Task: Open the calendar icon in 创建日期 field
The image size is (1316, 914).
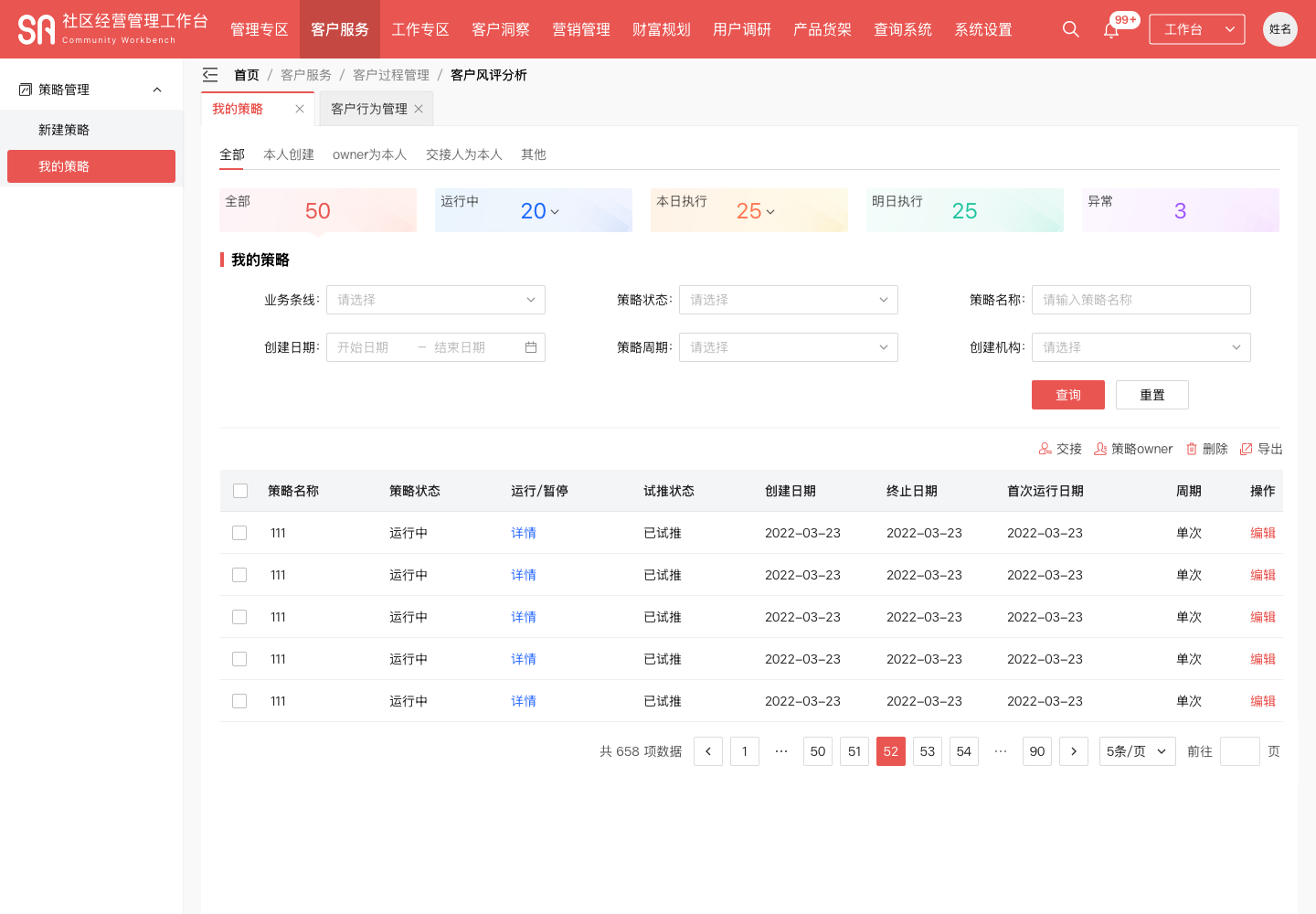Action: pos(531,347)
